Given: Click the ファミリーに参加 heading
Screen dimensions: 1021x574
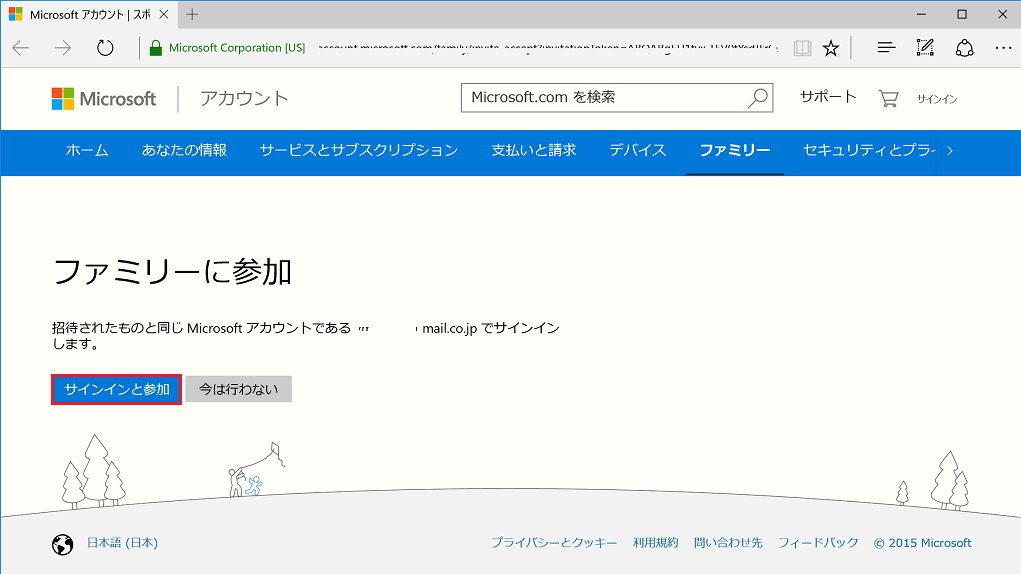Looking at the screenshot, I should (172, 272).
